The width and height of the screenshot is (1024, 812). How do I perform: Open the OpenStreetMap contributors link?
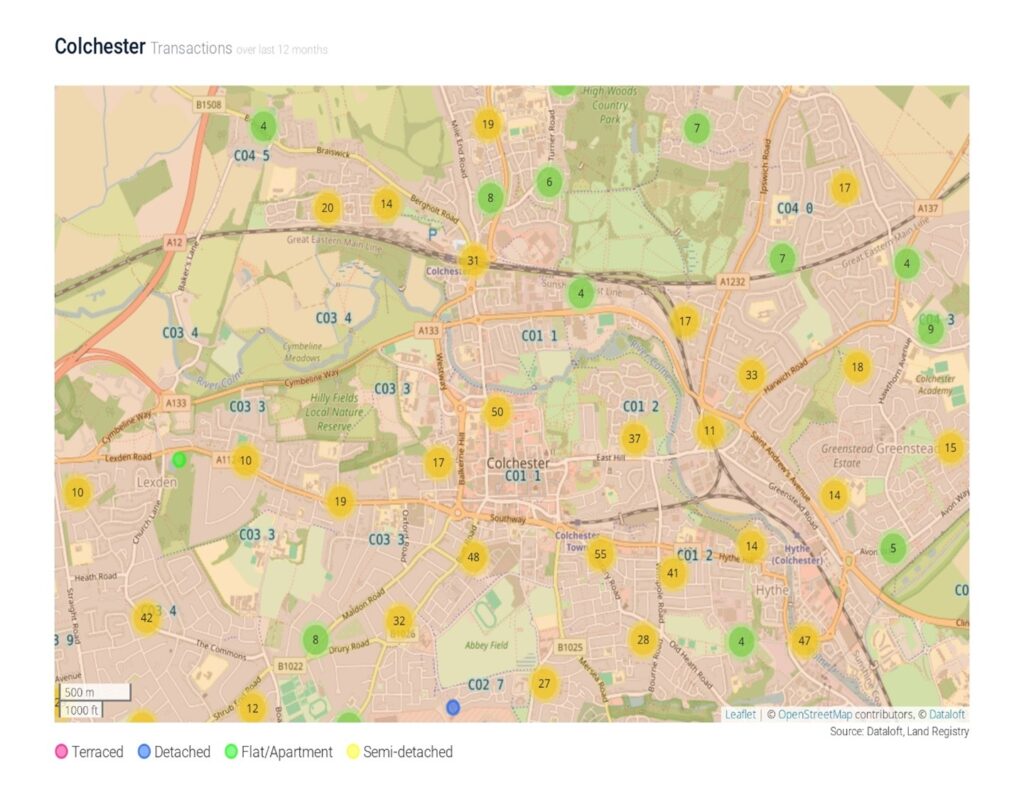(813, 715)
